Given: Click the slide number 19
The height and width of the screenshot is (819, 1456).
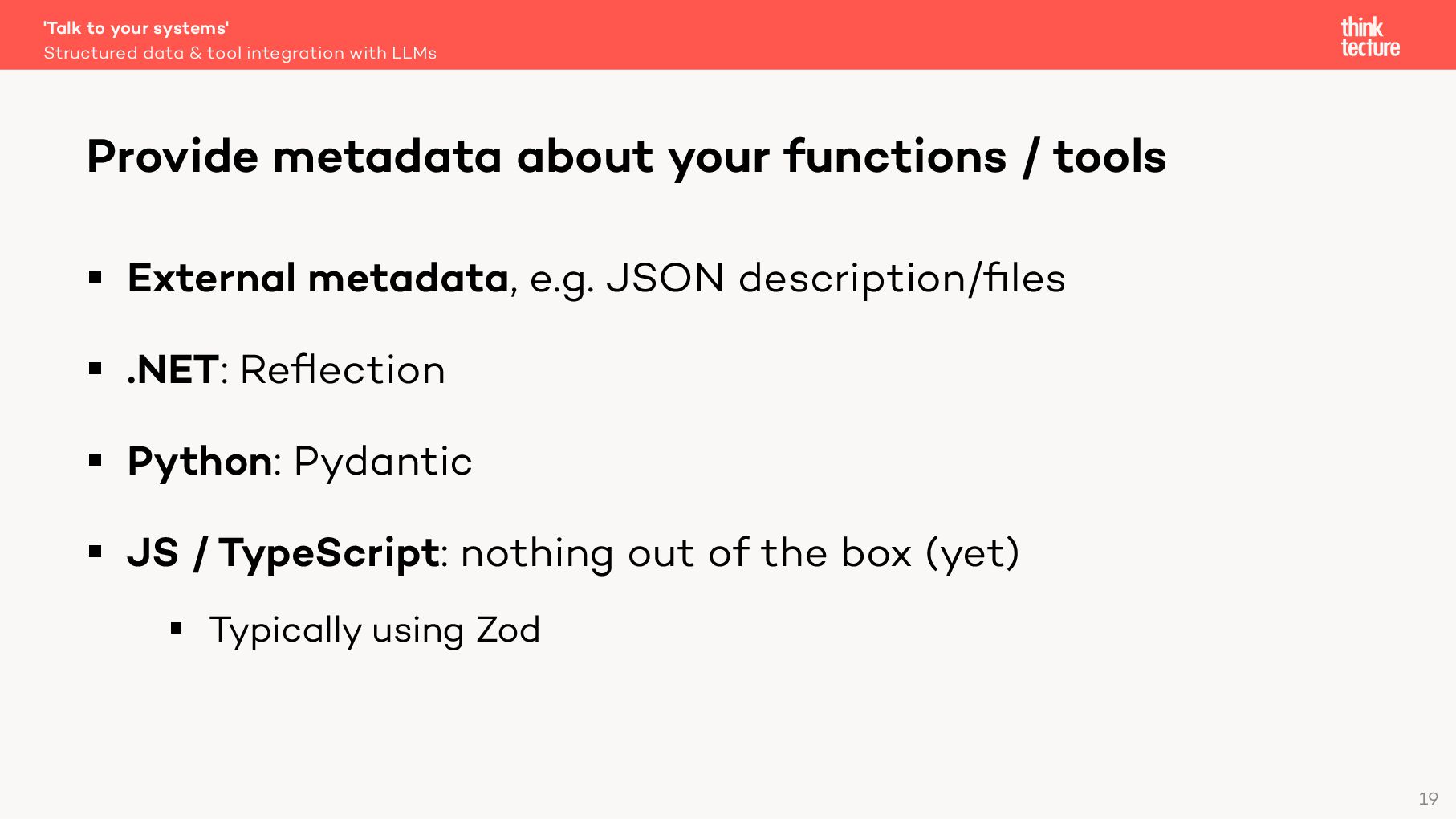Looking at the screenshot, I should click(1428, 799).
